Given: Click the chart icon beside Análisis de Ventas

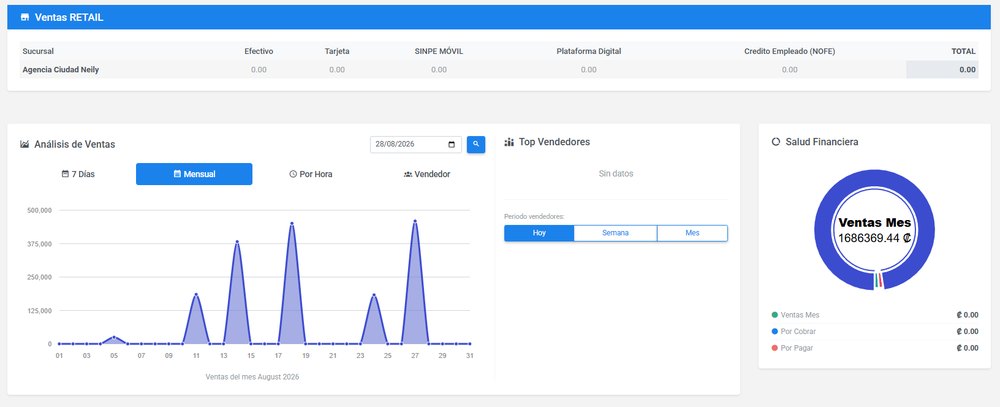Looking at the screenshot, I should click(x=25, y=144).
